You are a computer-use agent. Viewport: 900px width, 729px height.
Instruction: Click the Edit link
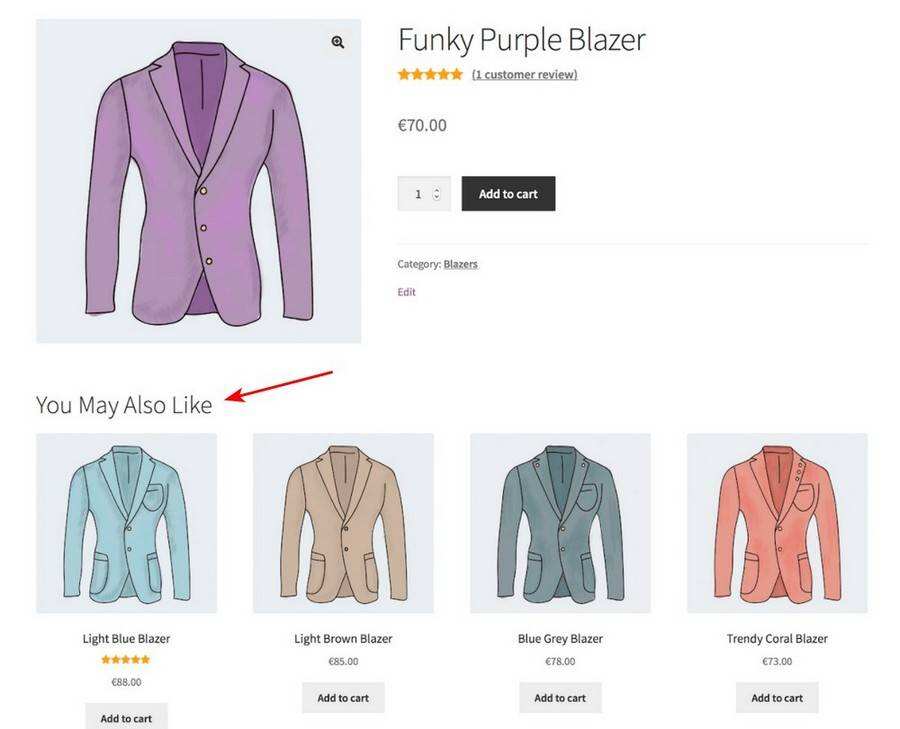406,292
